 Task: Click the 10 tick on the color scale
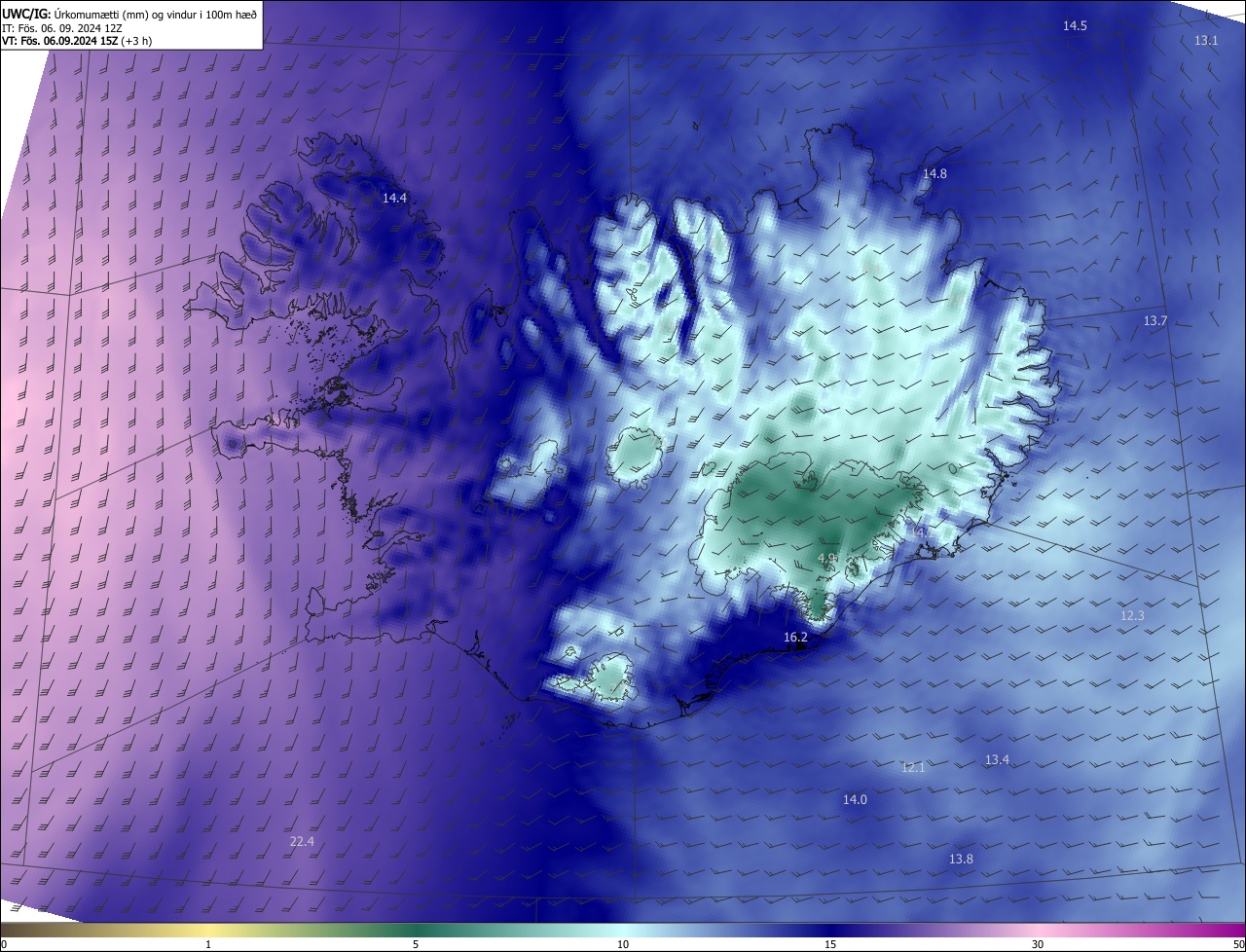623,945
